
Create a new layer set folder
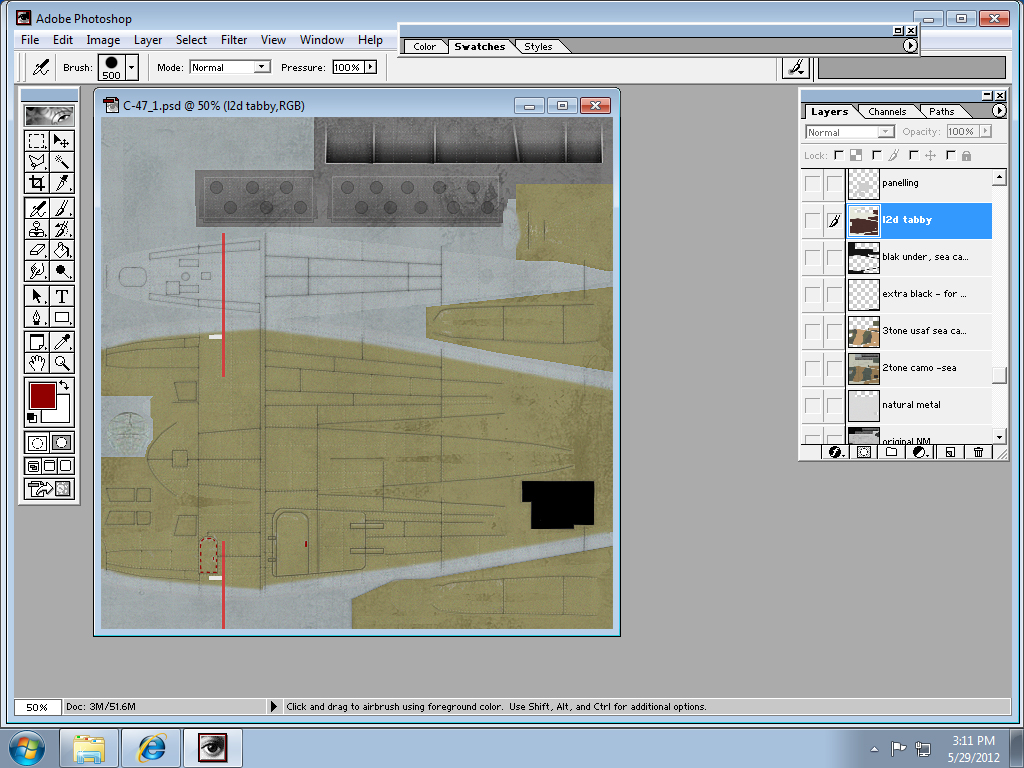tap(892, 452)
